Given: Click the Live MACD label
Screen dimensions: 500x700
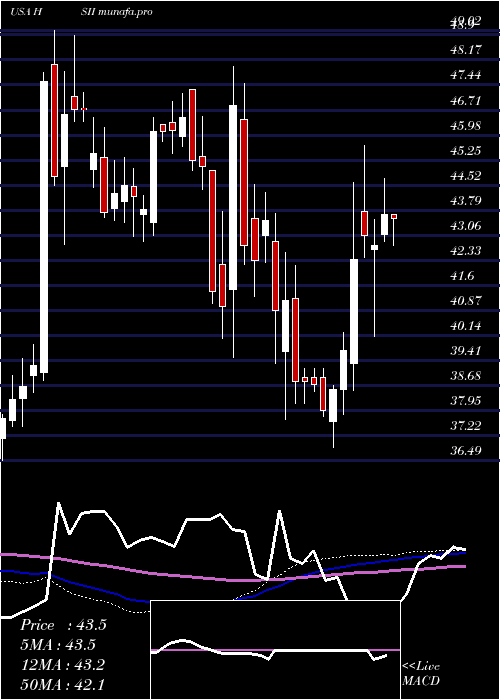Looking at the screenshot, I should click(421, 674).
